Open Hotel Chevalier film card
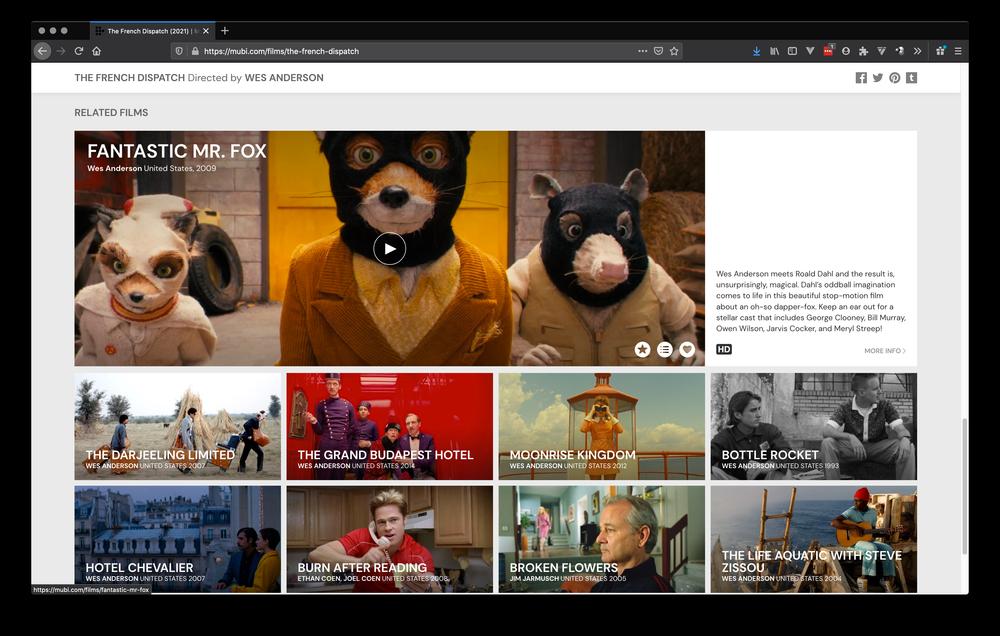This screenshot has width=1000, height=636. click(177, 539)
